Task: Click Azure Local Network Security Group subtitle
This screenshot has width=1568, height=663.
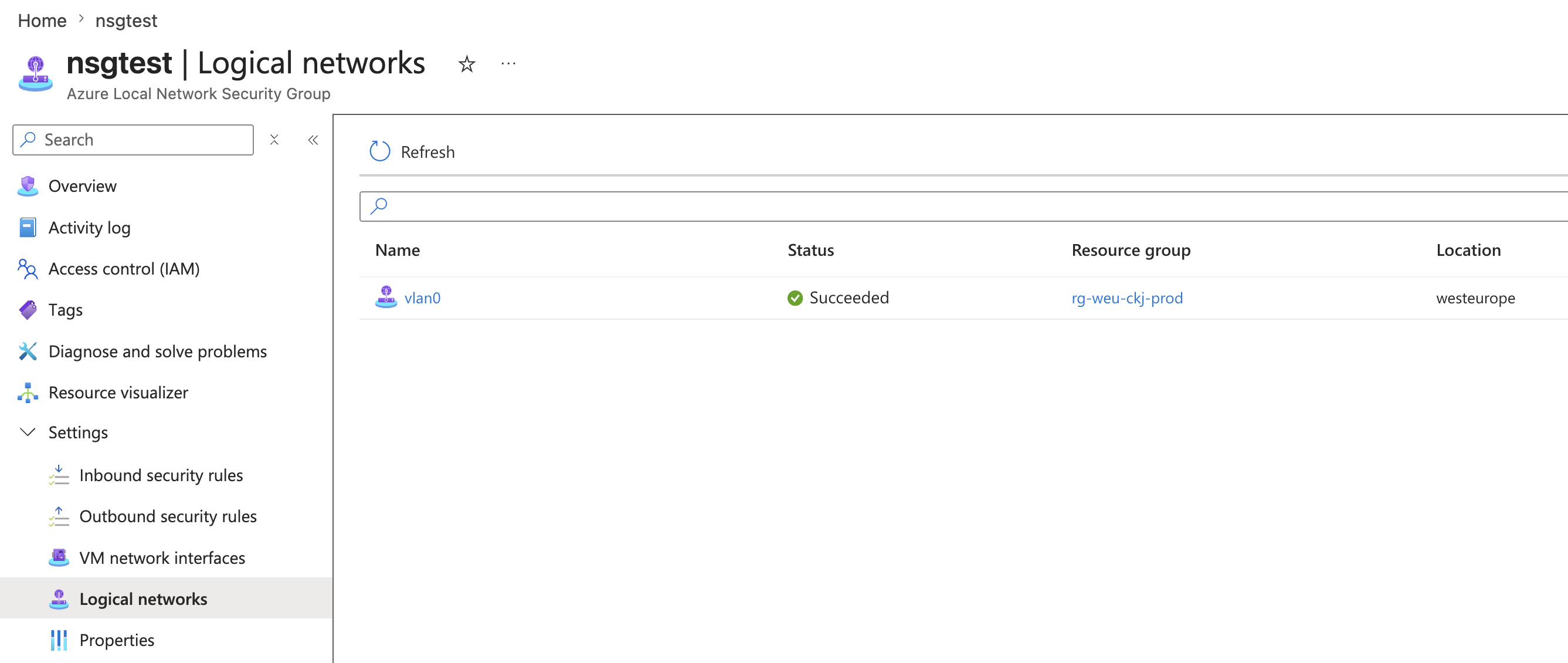Action: [x=198, y=94]
